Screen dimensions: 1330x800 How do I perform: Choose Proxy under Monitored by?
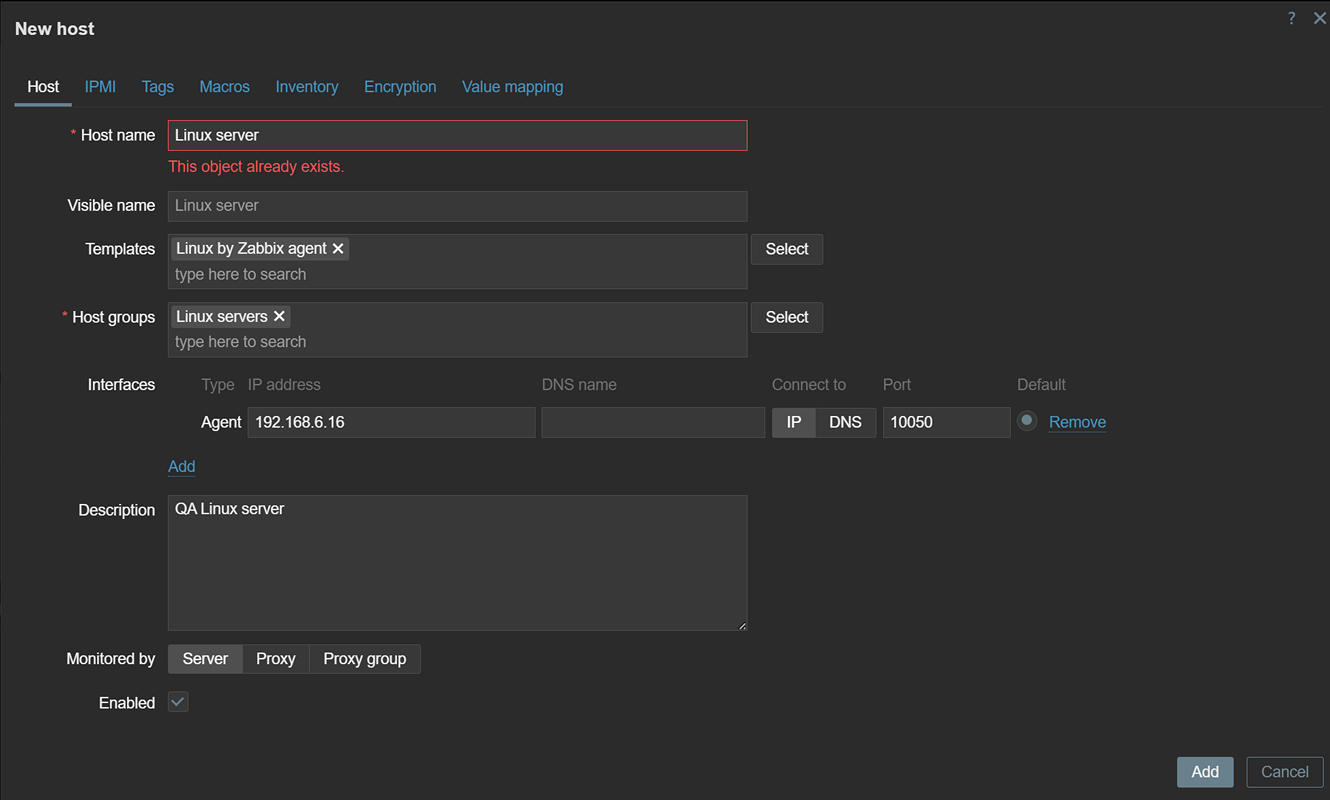pyautogui.click(x=276, y=659)
